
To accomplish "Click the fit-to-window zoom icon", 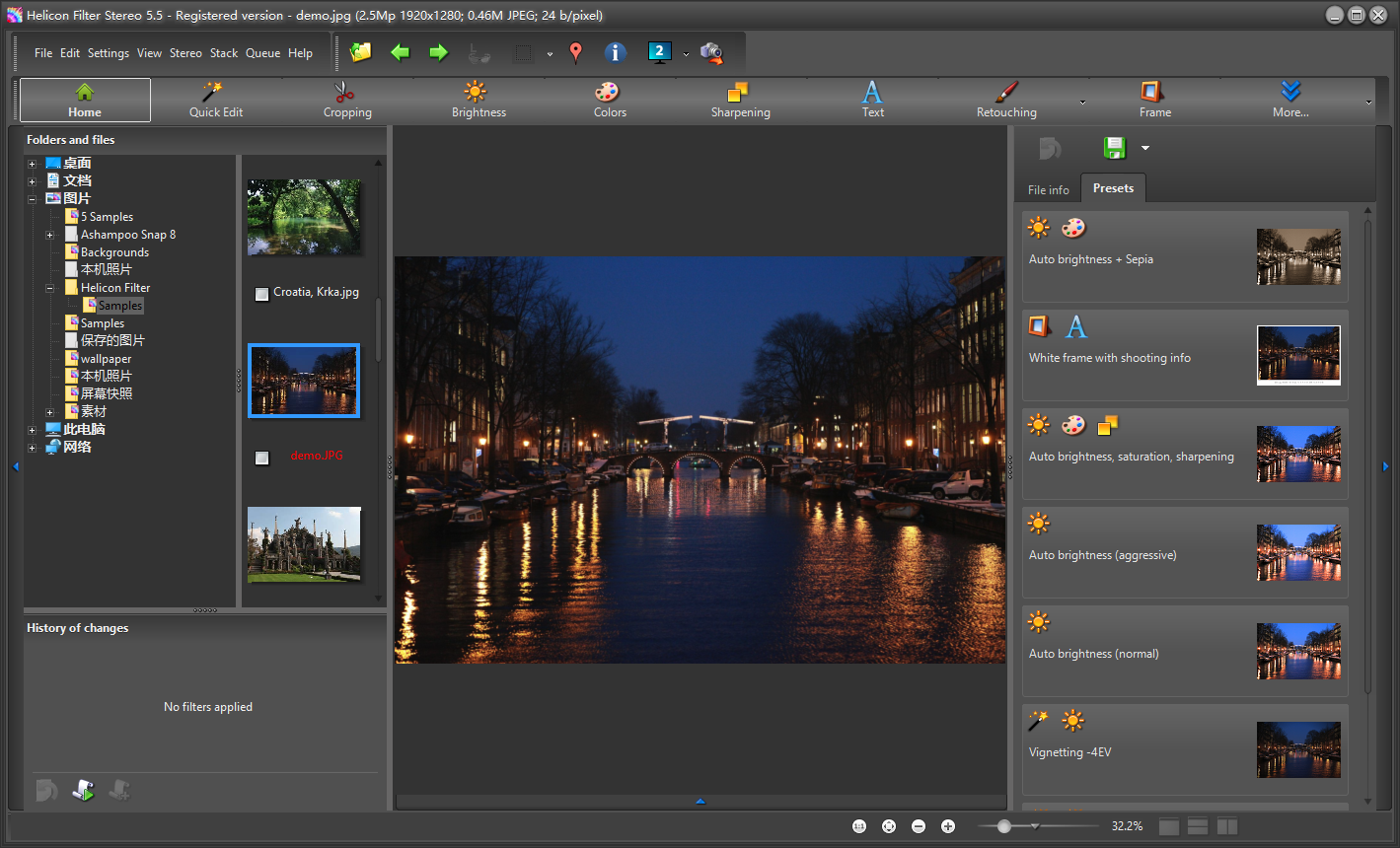I will [889, 826].
